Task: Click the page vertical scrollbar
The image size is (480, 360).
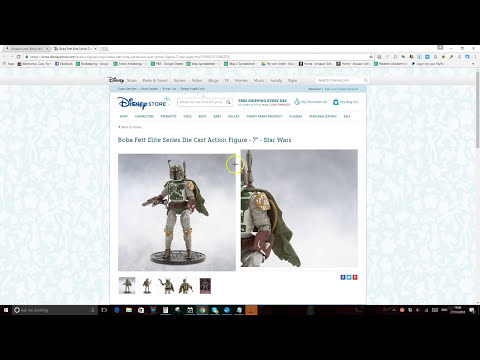Action: click(x=477, y=110)
